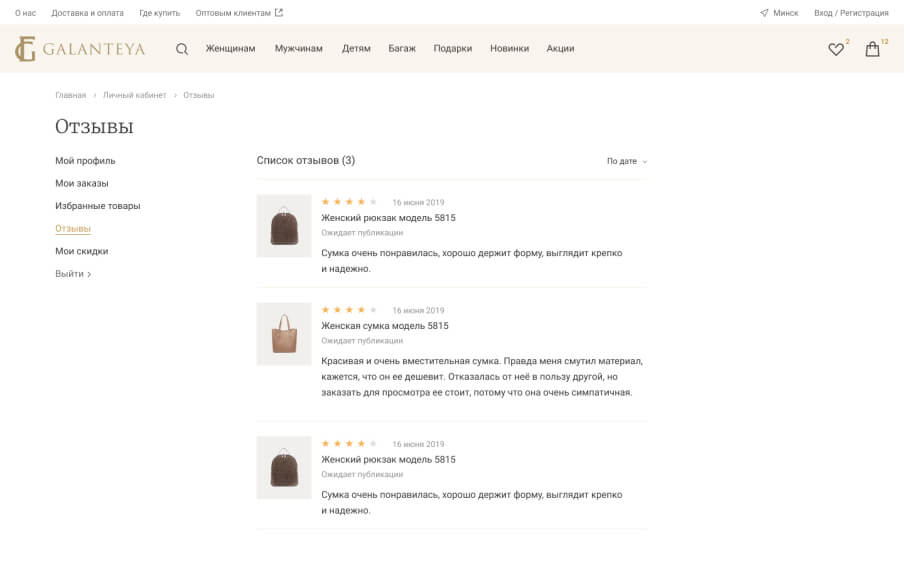This screenshot has width=904, height=580.
Task: Go to Личный кабинет in the breadcrumbs
Action: pyautogui.click(x=134, y=95)
